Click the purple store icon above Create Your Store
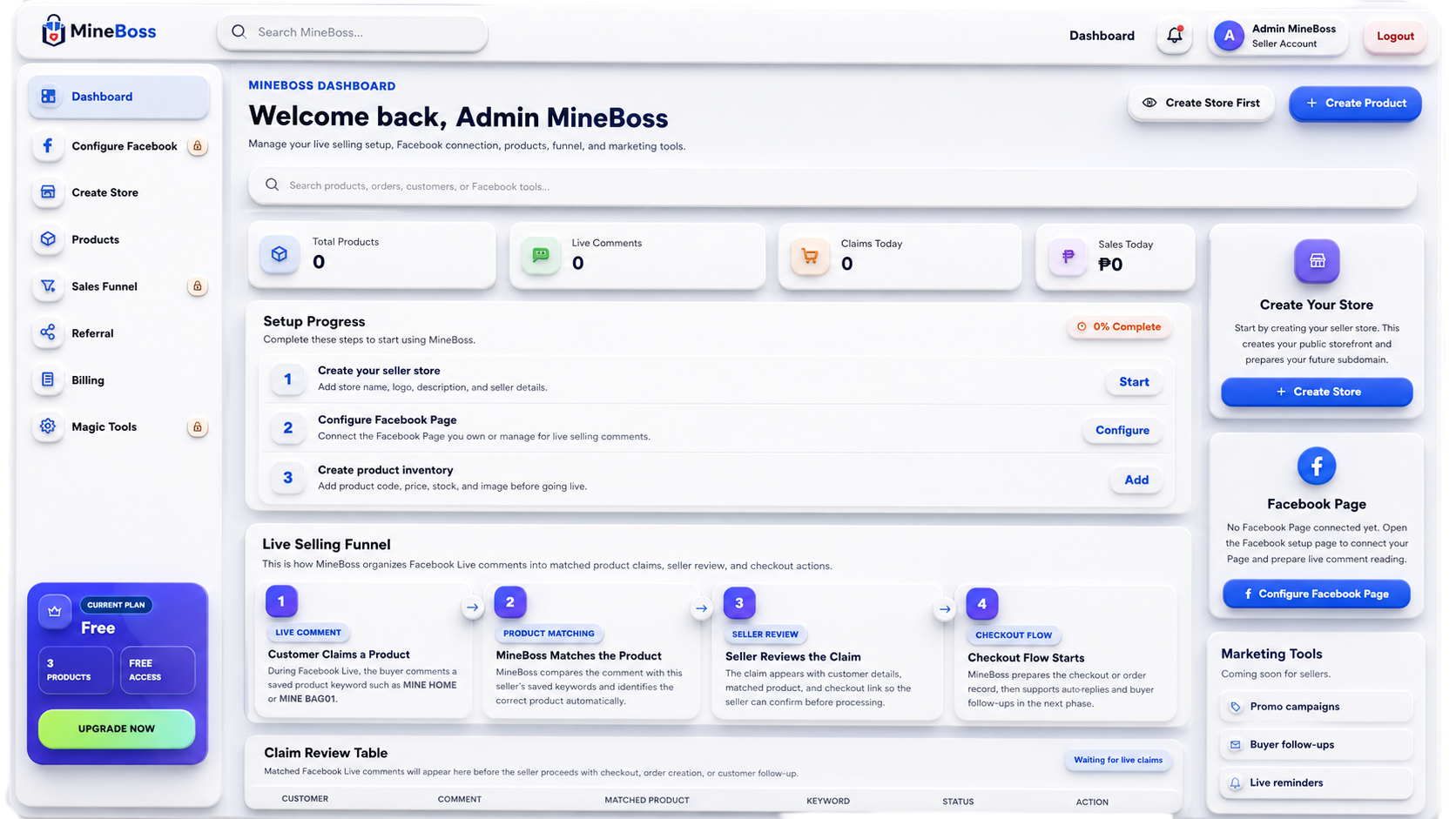This screenshot has width=1456, height=819. (x=1318, y=261)
